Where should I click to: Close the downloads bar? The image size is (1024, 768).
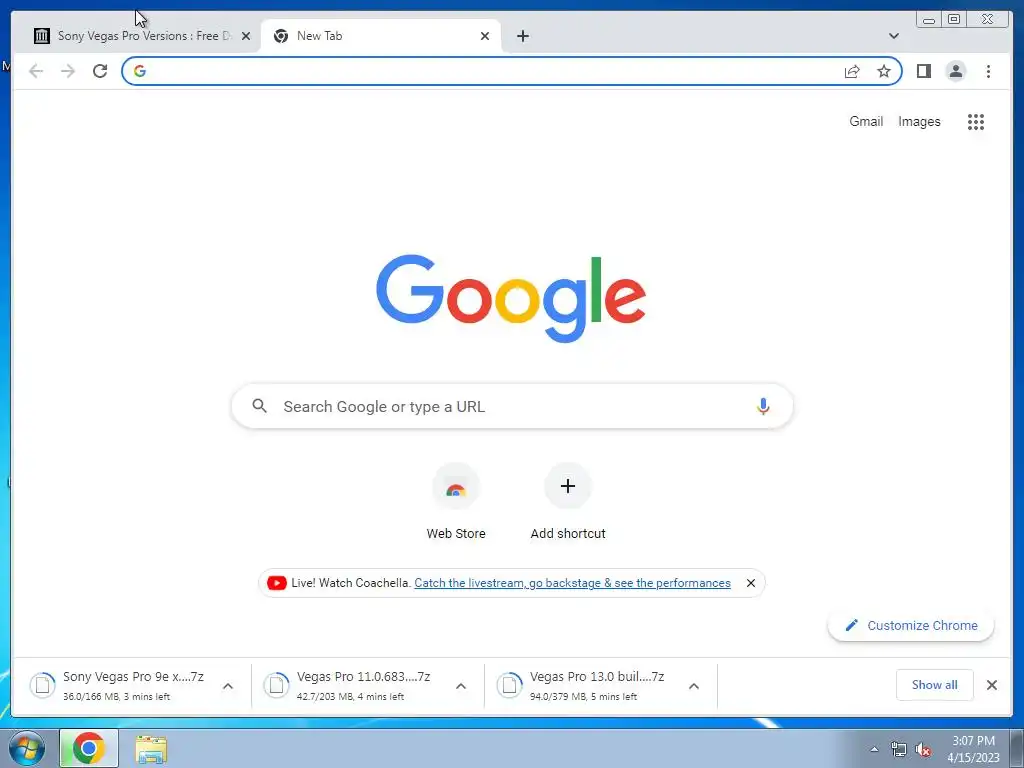[x=991, y=685]
